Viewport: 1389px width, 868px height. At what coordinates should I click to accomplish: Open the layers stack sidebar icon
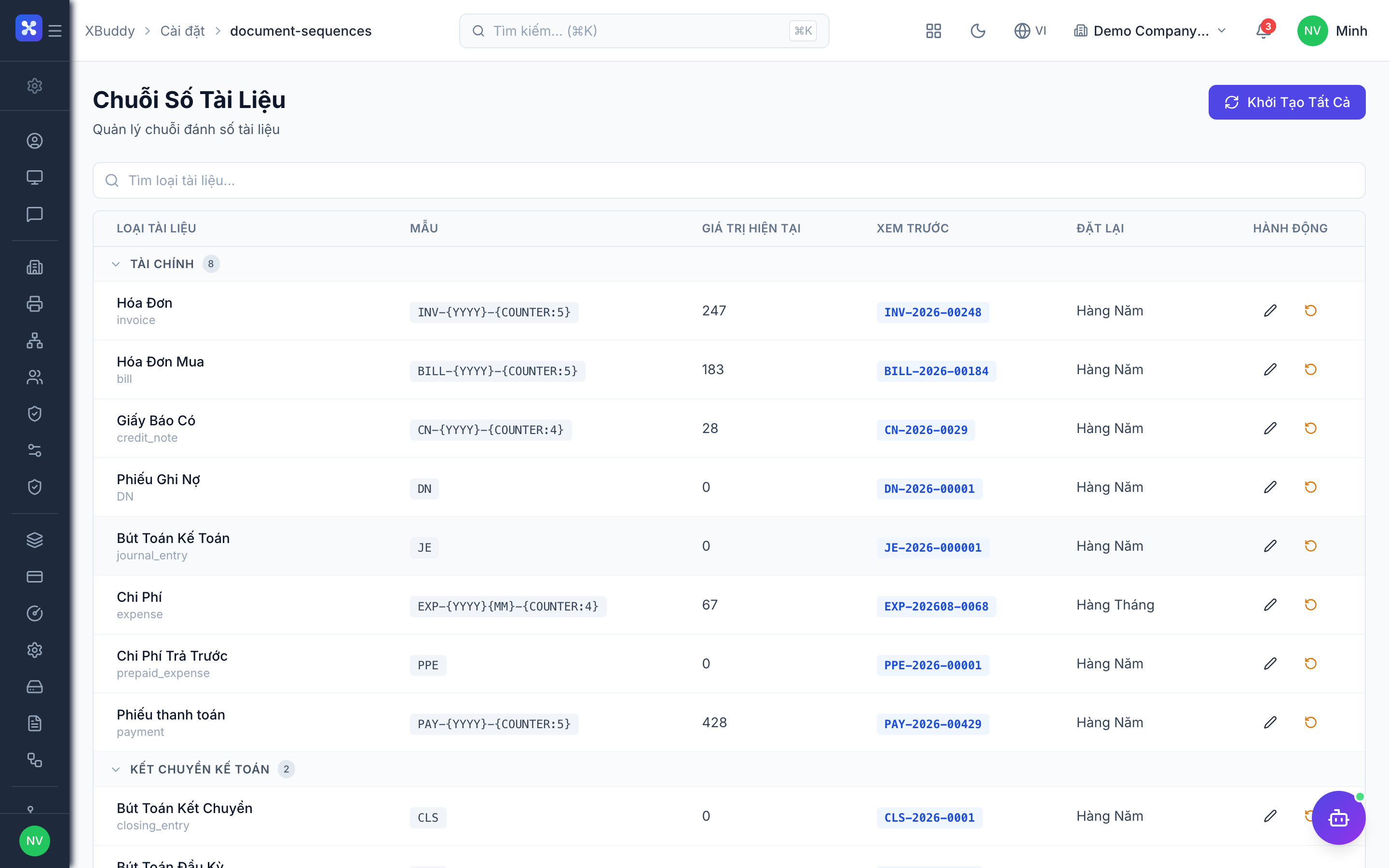pos(34,540)
